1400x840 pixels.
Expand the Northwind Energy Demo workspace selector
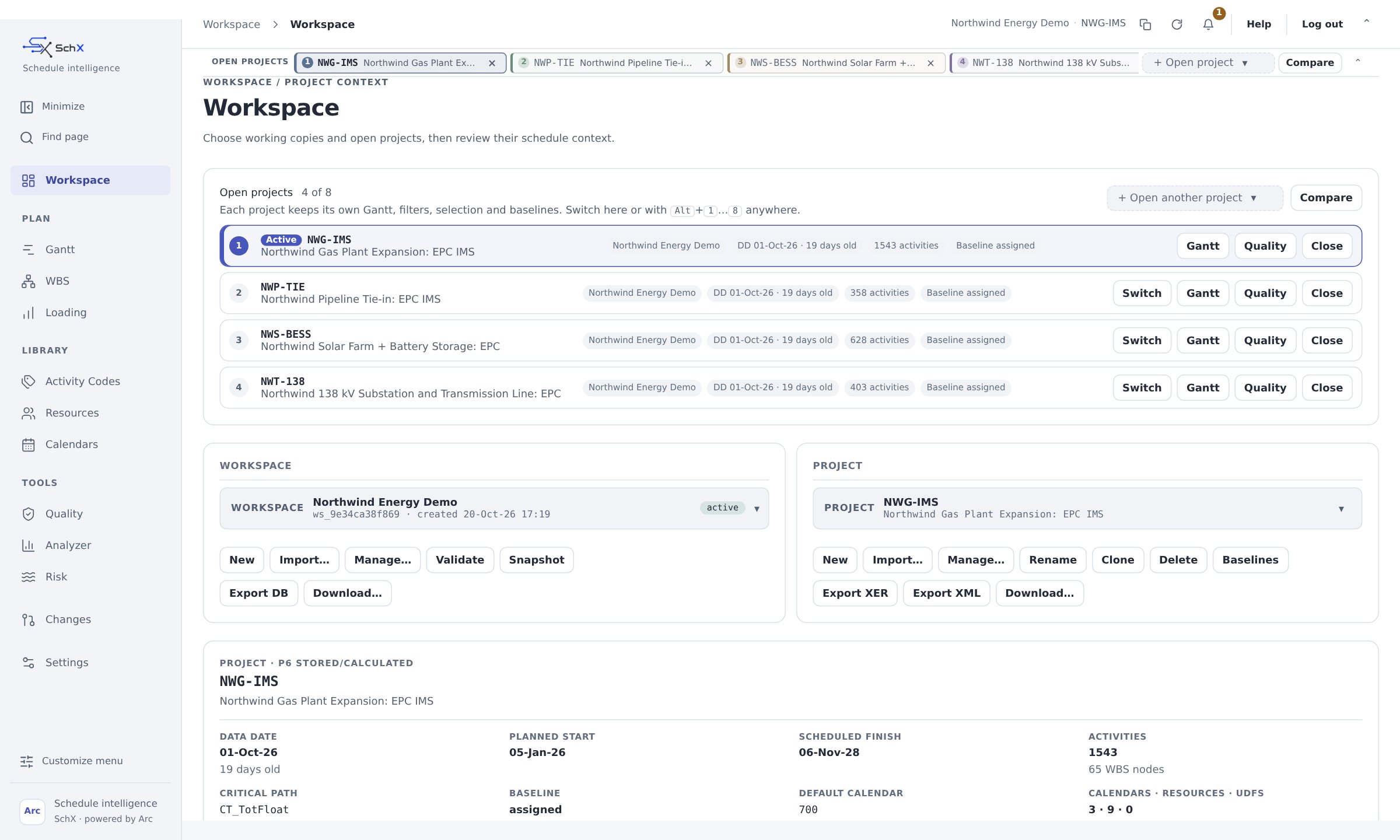pyautogui.click(x=494, y=508)
